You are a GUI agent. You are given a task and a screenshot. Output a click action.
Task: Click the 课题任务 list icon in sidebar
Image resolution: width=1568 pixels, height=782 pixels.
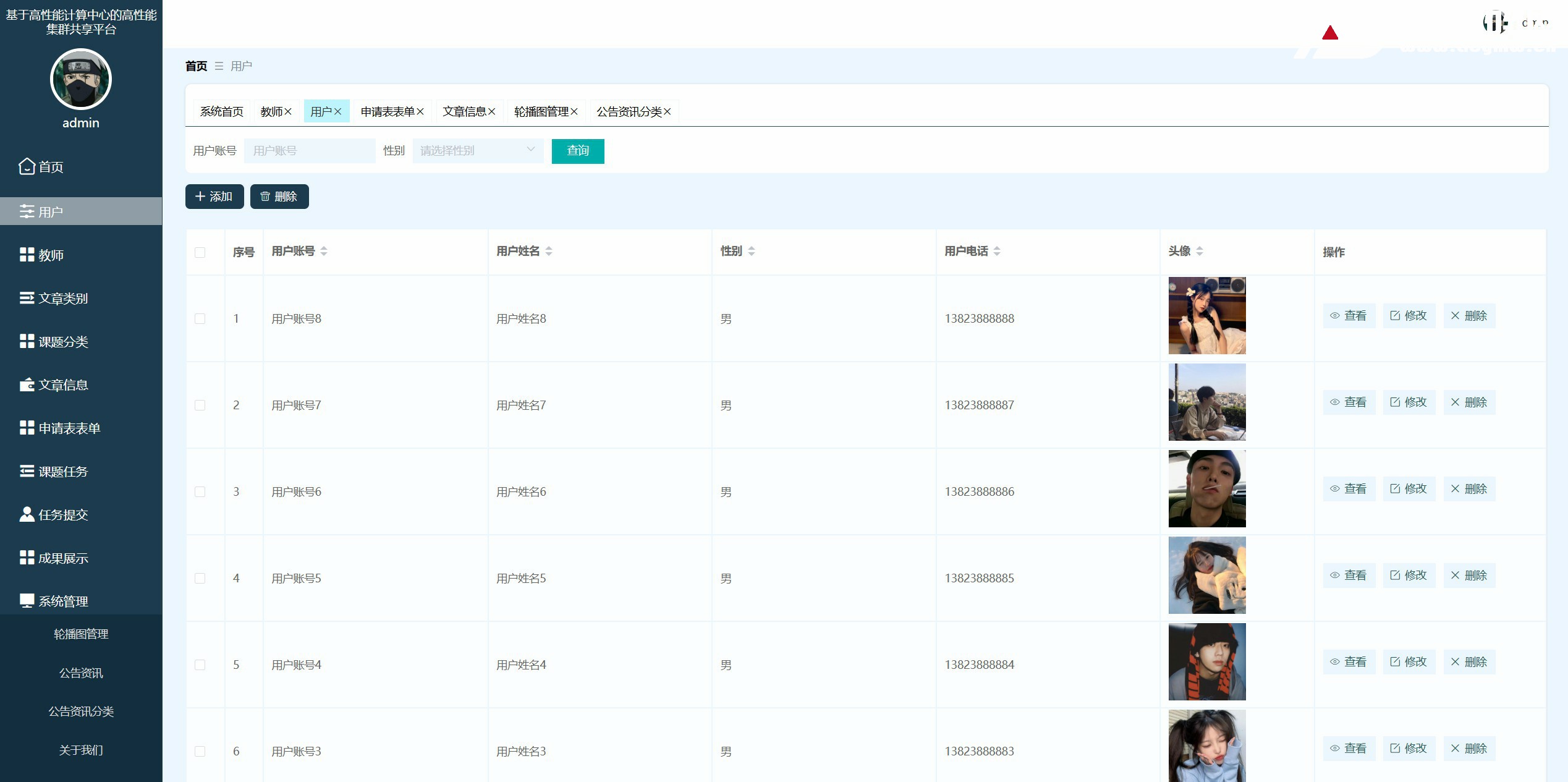click(x=27, y=472)
